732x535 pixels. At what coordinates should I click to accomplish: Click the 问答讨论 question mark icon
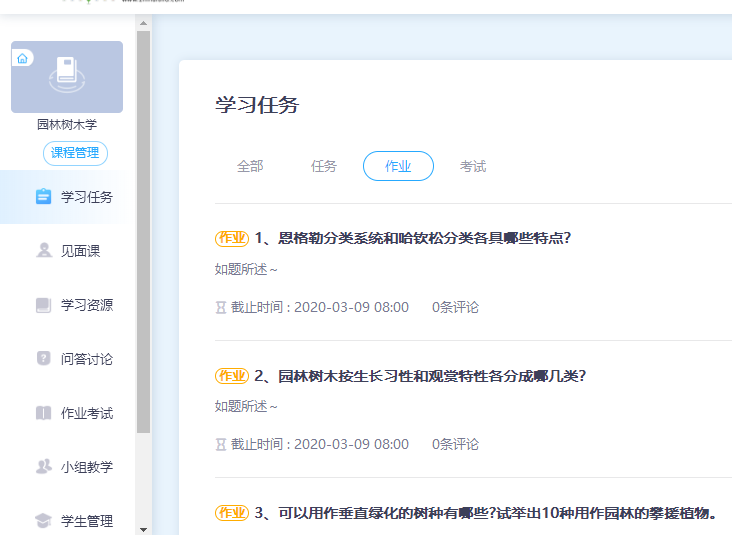(x=43, y=359)
